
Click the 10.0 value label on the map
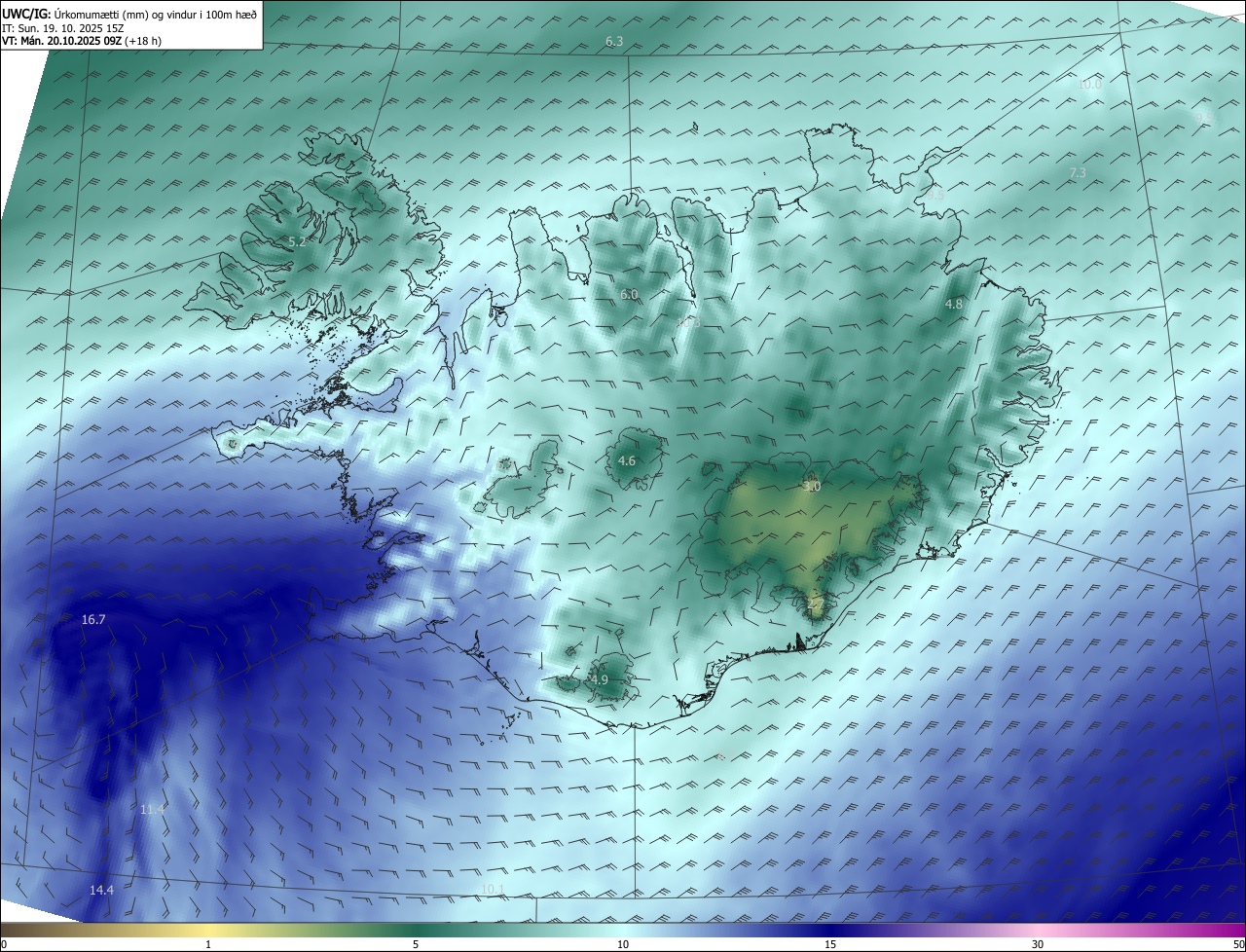(x=1090, y=85)
